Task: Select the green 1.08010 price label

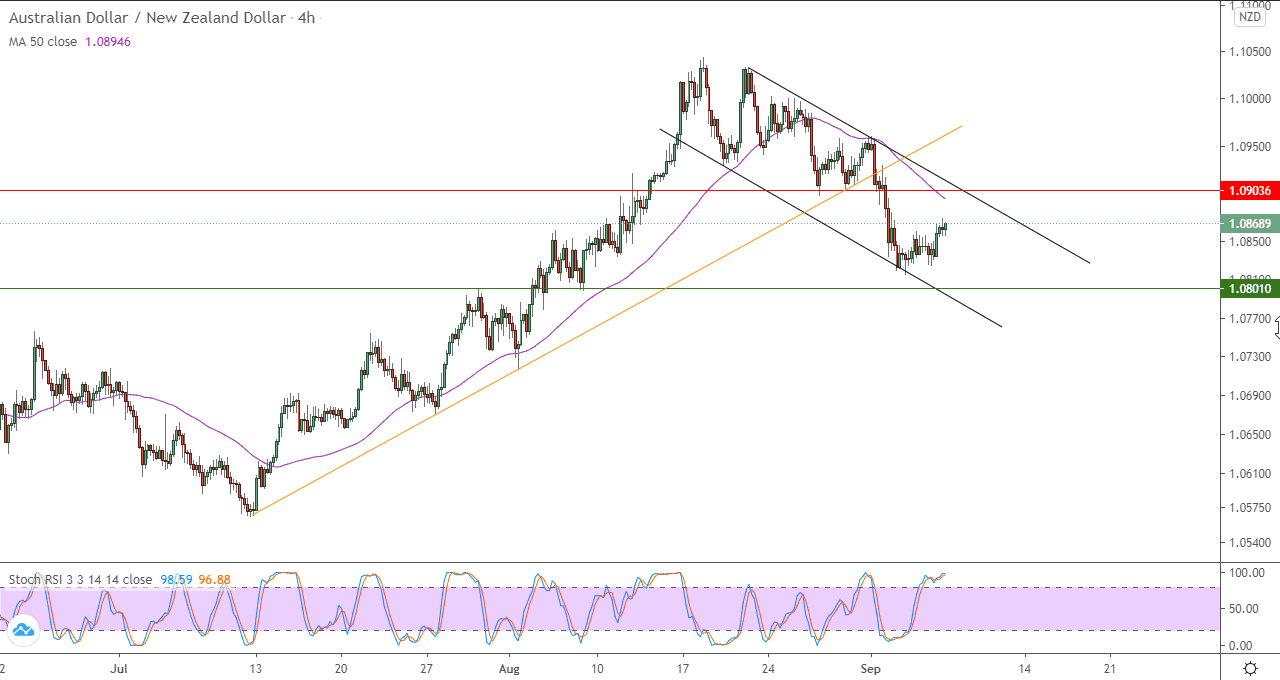Action: 1250,289
